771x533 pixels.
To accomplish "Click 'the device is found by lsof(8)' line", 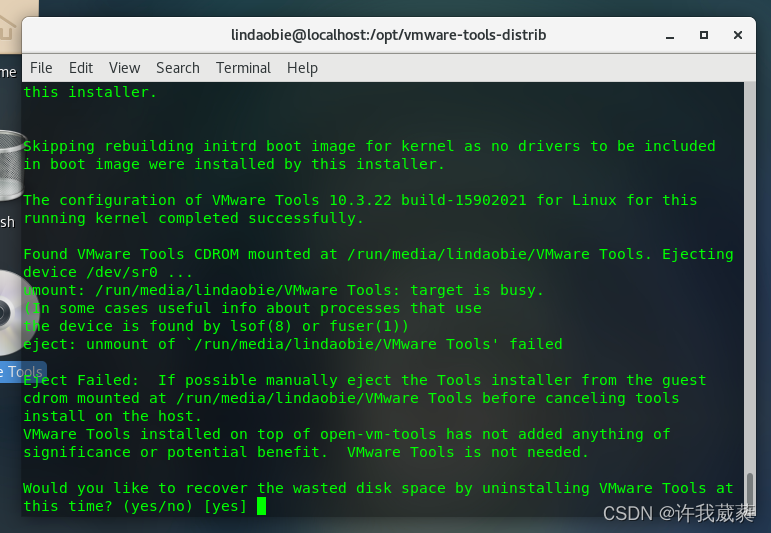I will tap(216, 326).
